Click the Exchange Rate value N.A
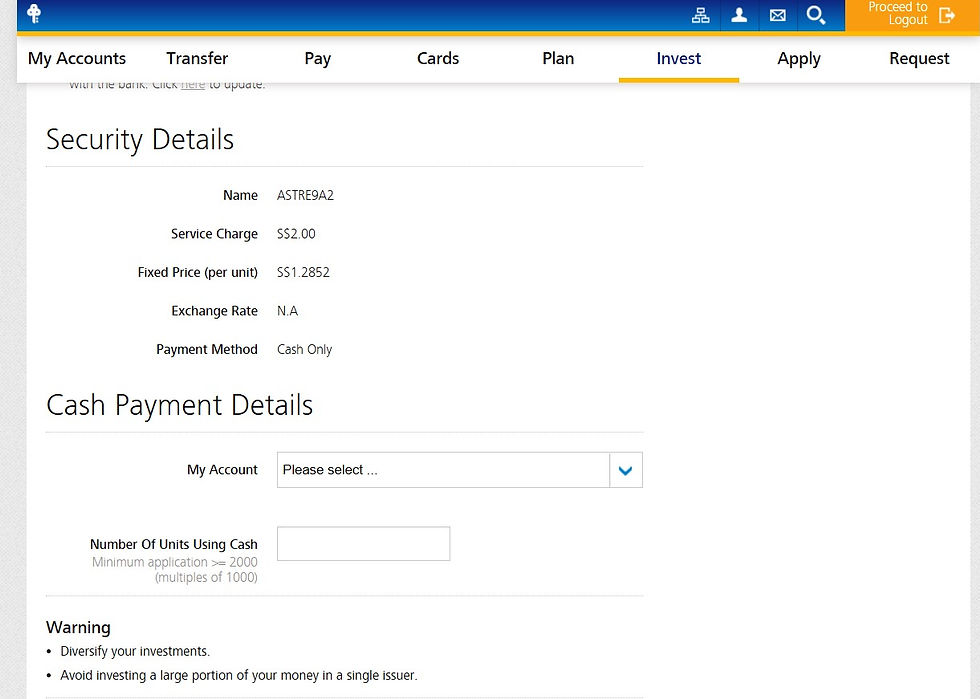980x699 pixels. point(288,311)
